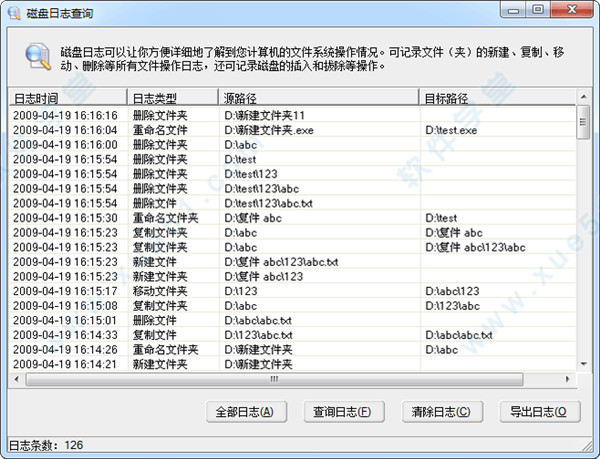Click target path D:\abc\123
The height and width of the screenshot is (459, 600).
point(452,291)
